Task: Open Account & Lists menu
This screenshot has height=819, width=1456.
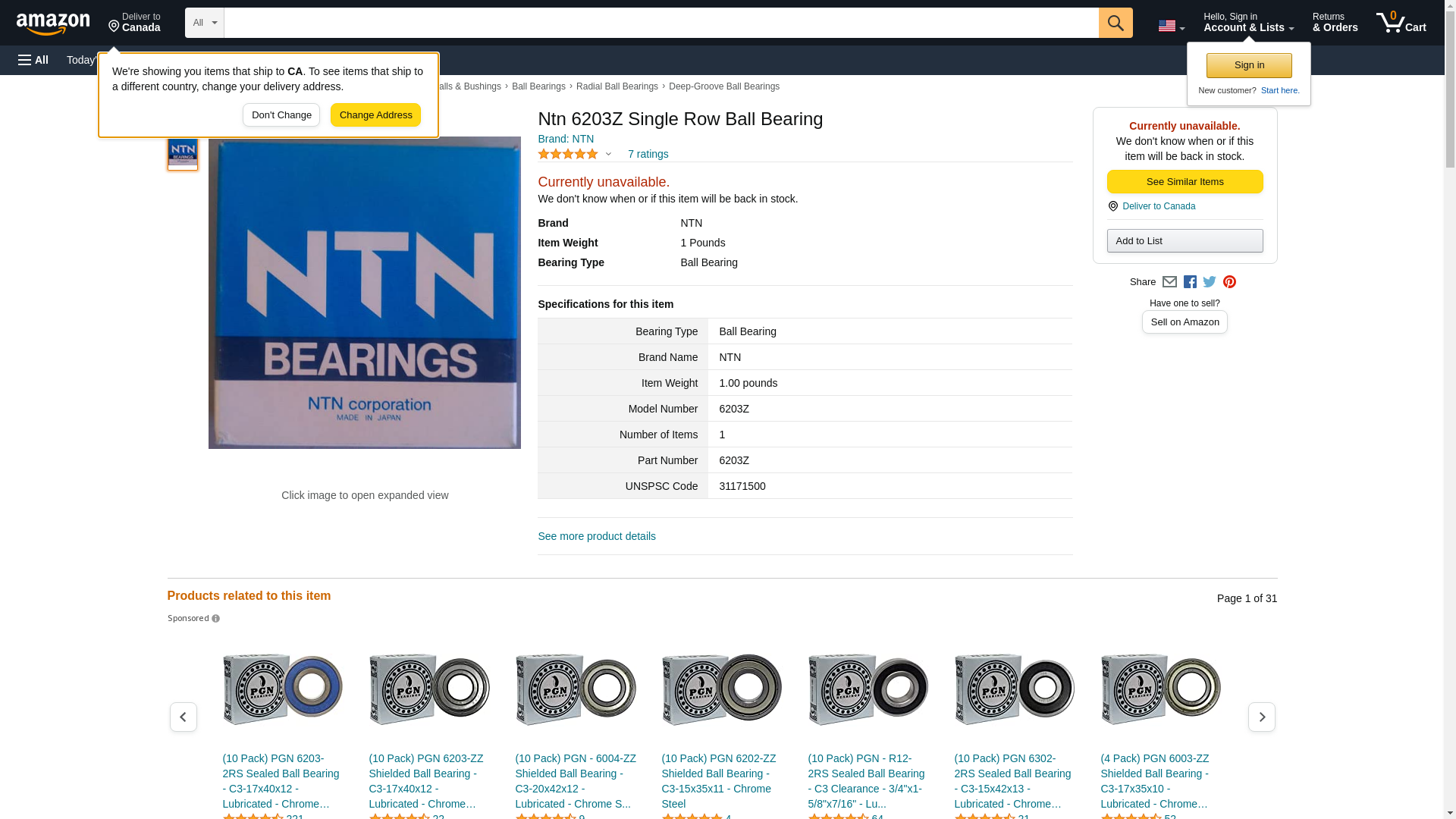Action: point(1248,23)
